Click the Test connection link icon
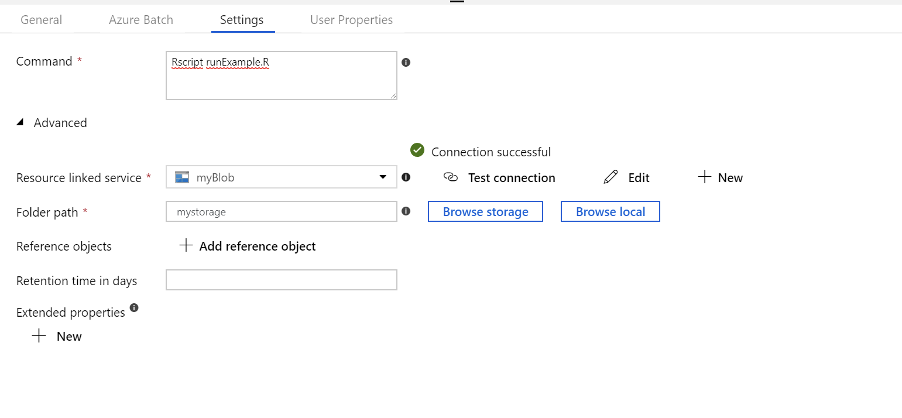This screenshot has height=418, width=902. pos(450,177)
